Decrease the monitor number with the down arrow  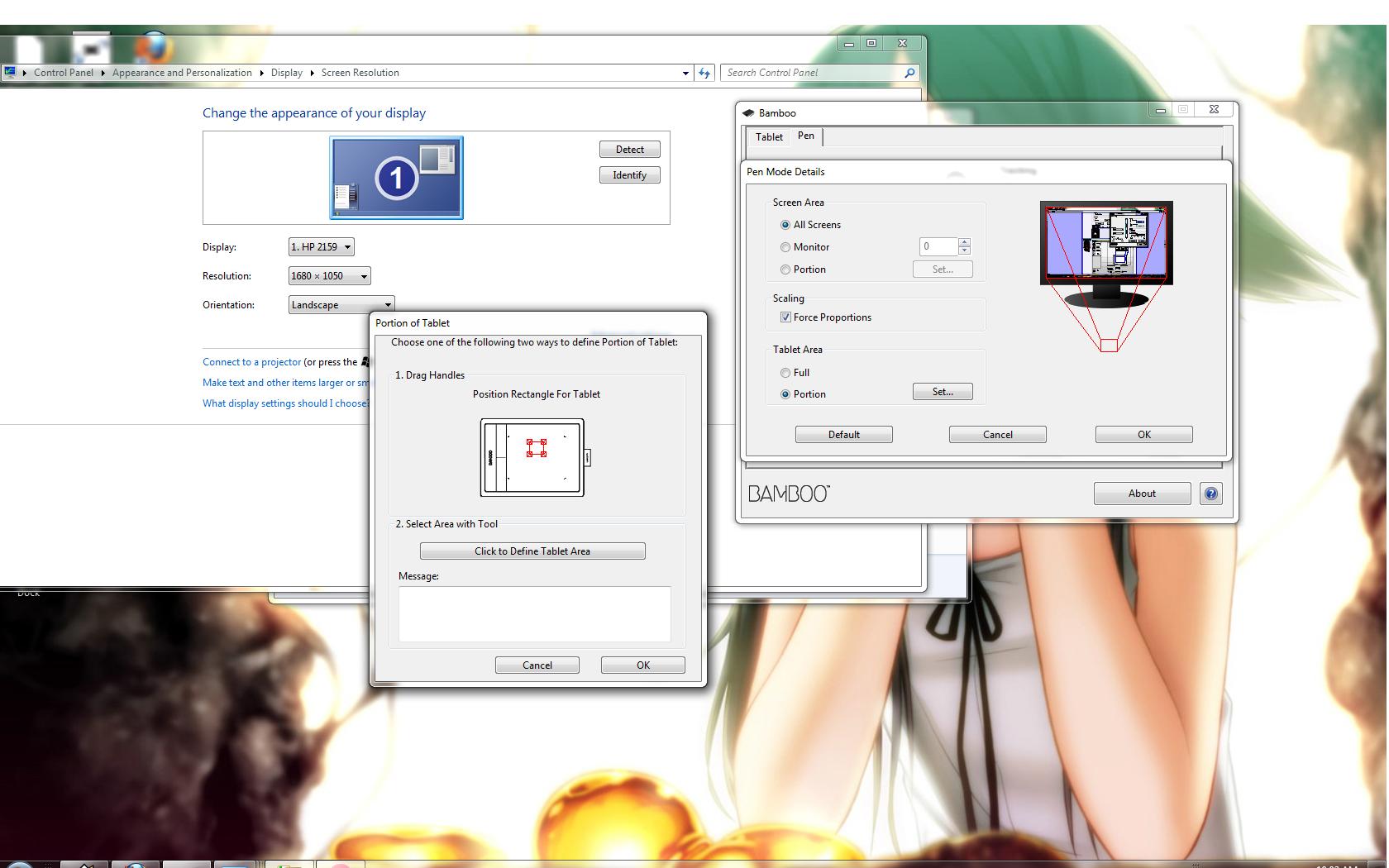964,250
